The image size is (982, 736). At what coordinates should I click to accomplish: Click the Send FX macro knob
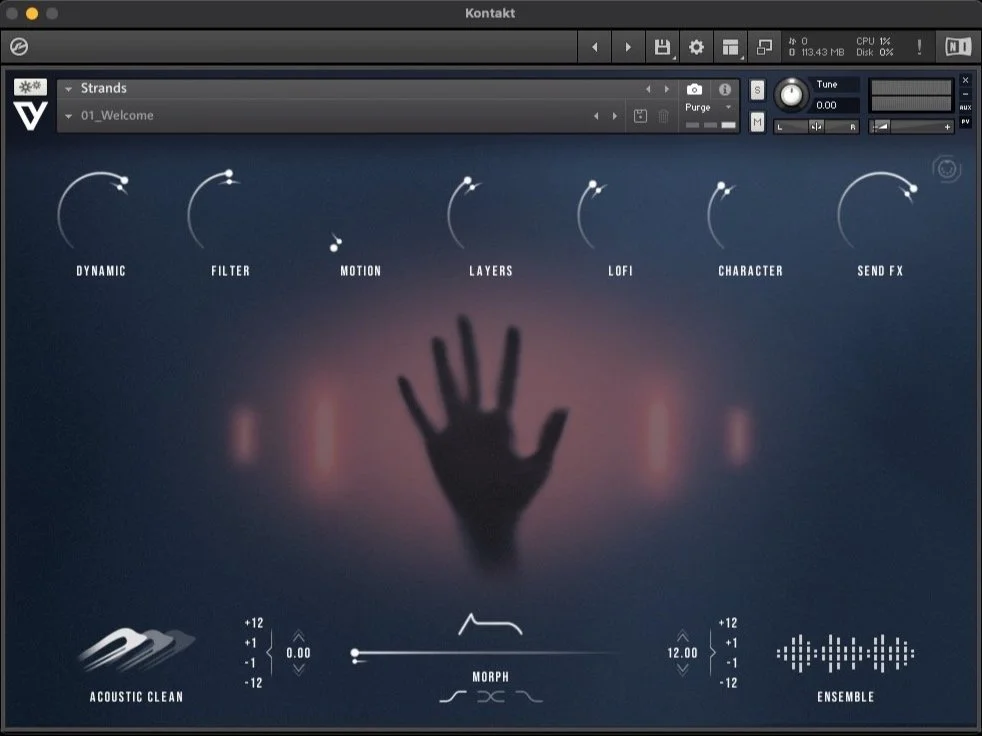click(x=879, y=212)
